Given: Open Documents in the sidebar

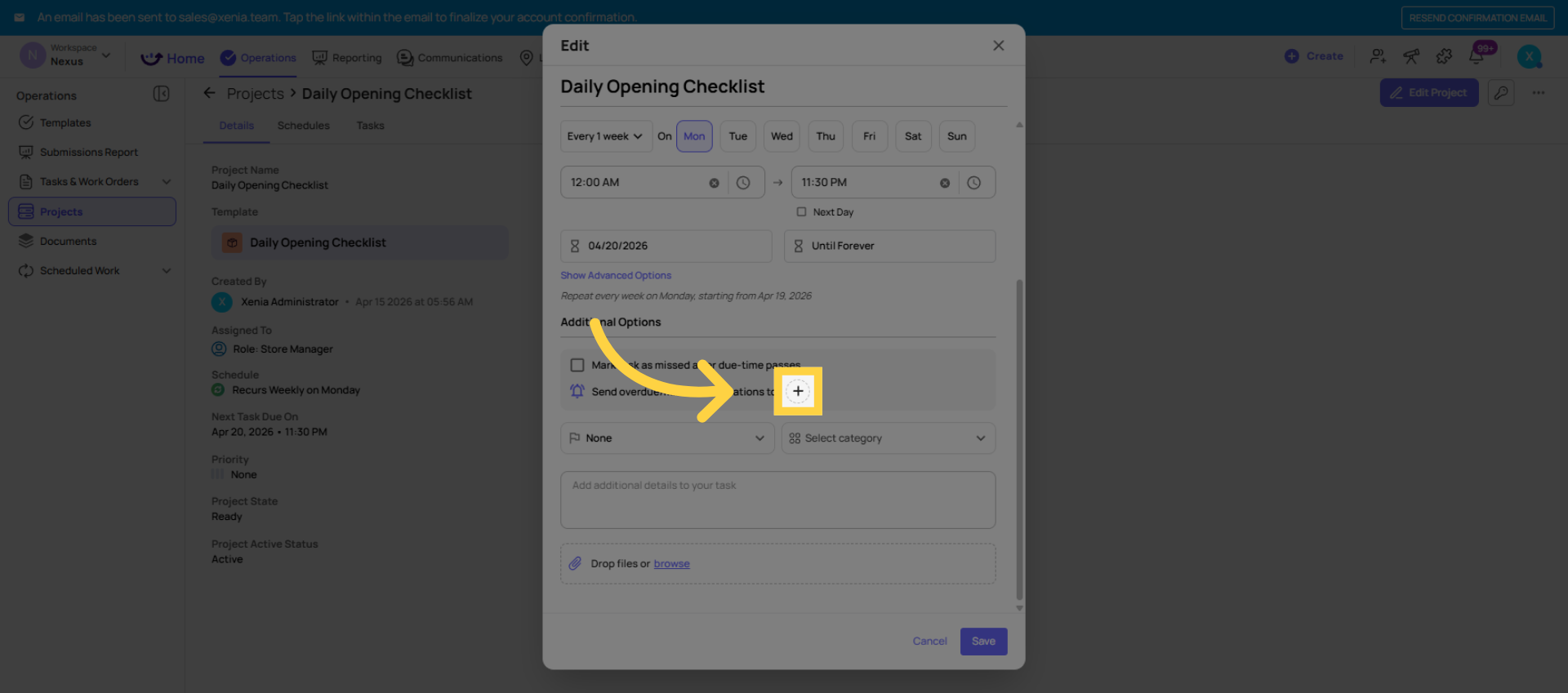Looking at the screenshot, I should point(69,241).
